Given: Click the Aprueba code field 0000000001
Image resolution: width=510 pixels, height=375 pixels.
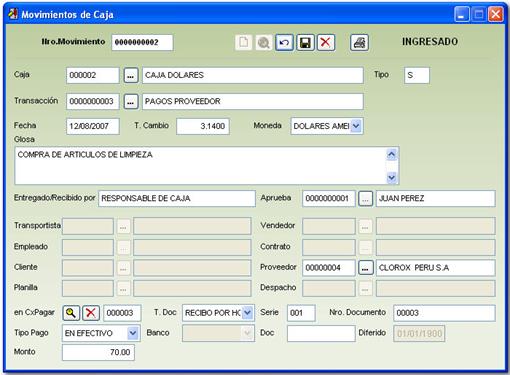Looking at the screenshot, I should 329,199.
